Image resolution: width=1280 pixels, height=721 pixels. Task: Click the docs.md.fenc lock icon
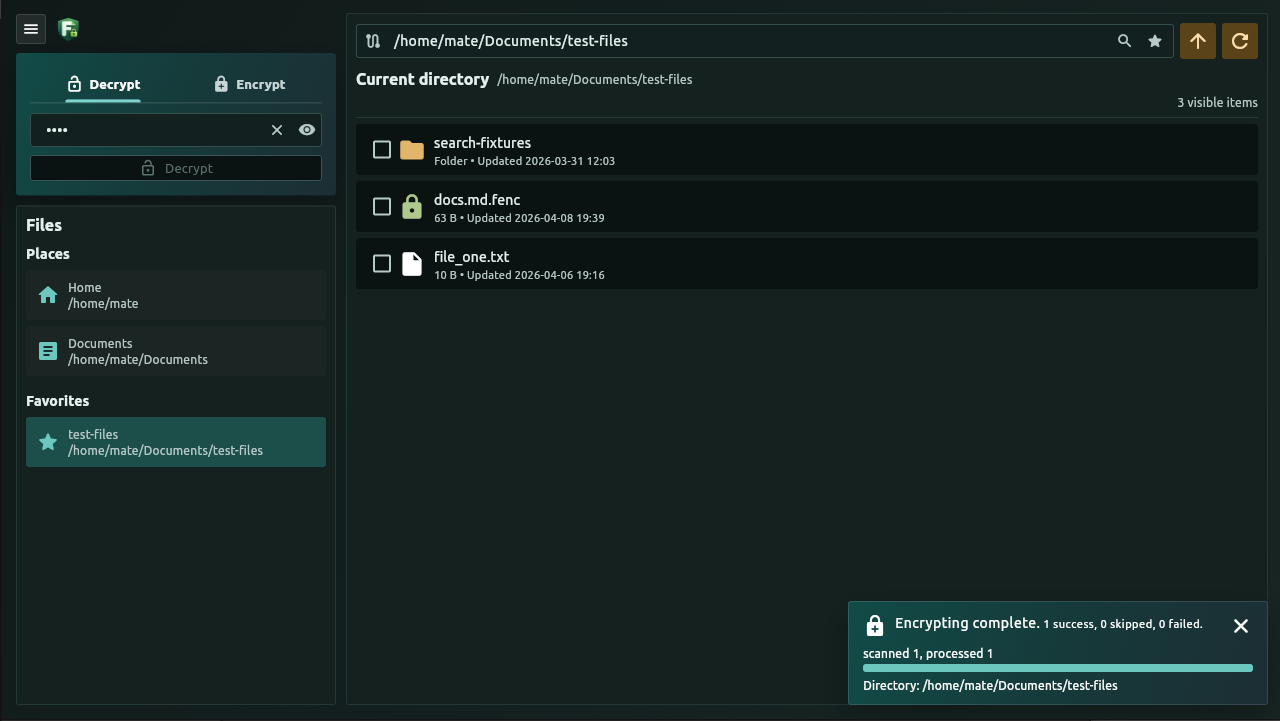tap(412, 206)
